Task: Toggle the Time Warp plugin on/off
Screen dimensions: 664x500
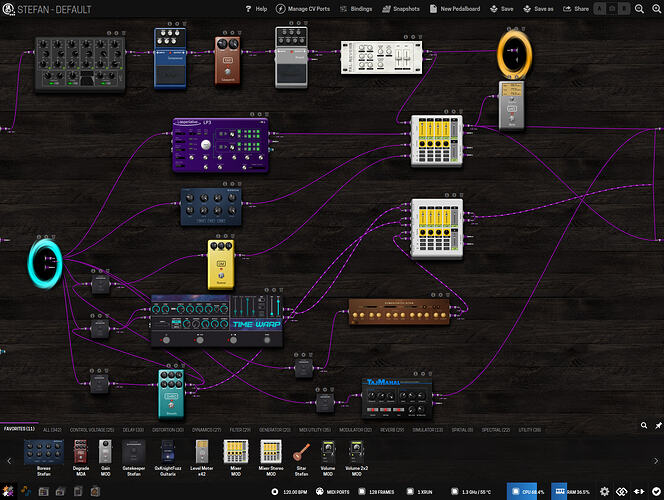Action: click(266, 290)
